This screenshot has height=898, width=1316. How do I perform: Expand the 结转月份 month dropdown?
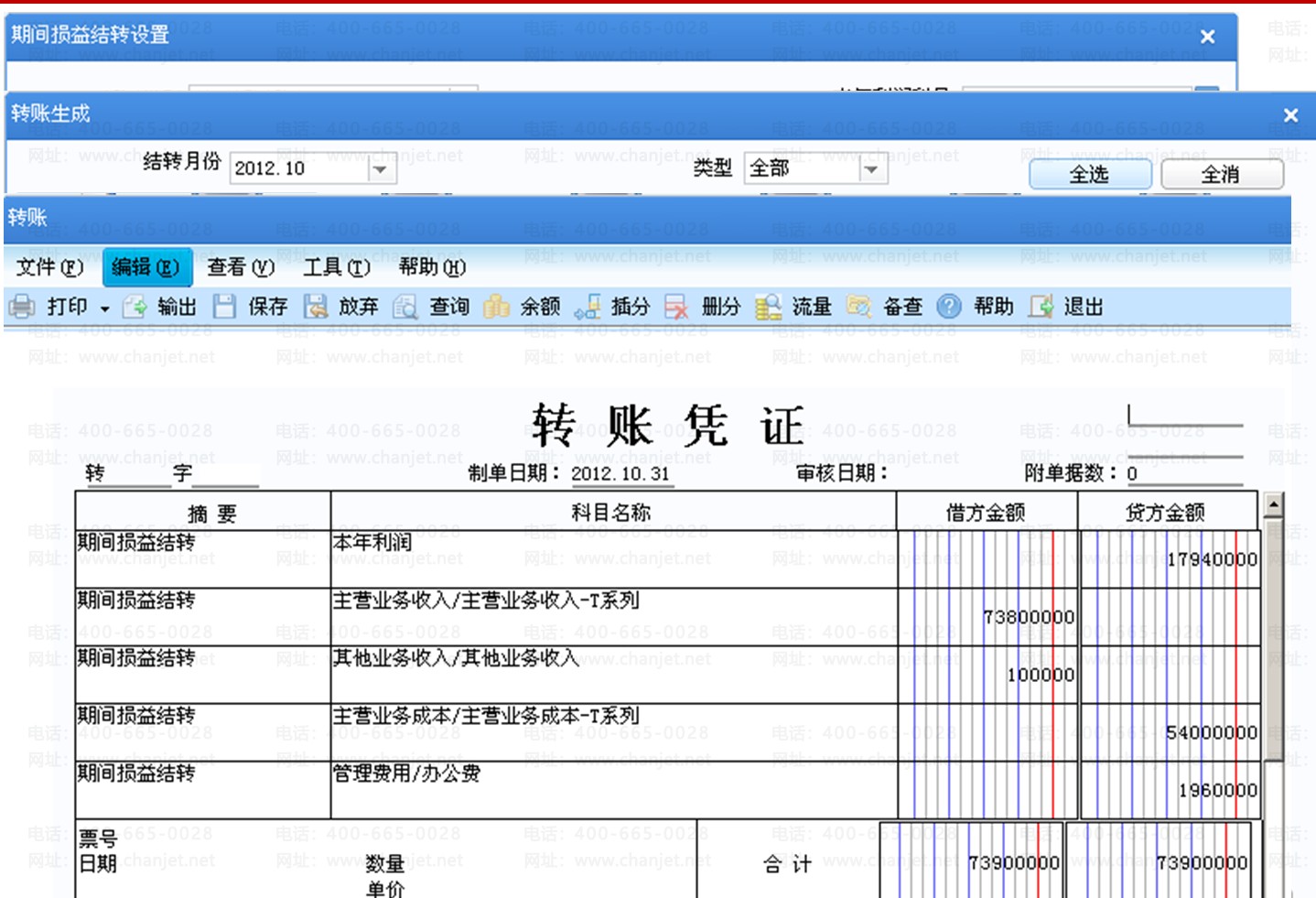point(380,169)
